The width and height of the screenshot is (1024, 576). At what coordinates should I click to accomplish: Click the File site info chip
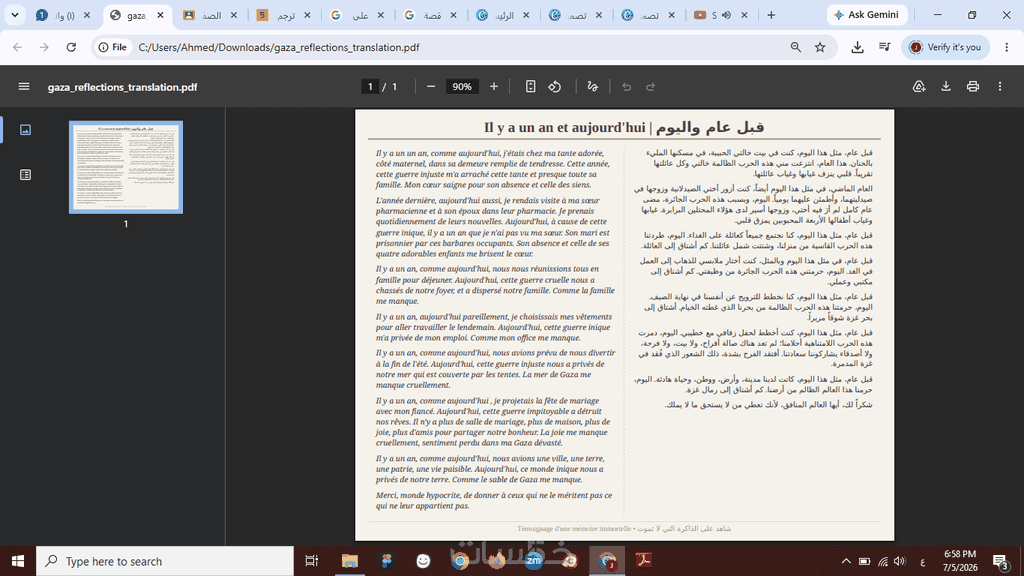[x=112, y=47]
